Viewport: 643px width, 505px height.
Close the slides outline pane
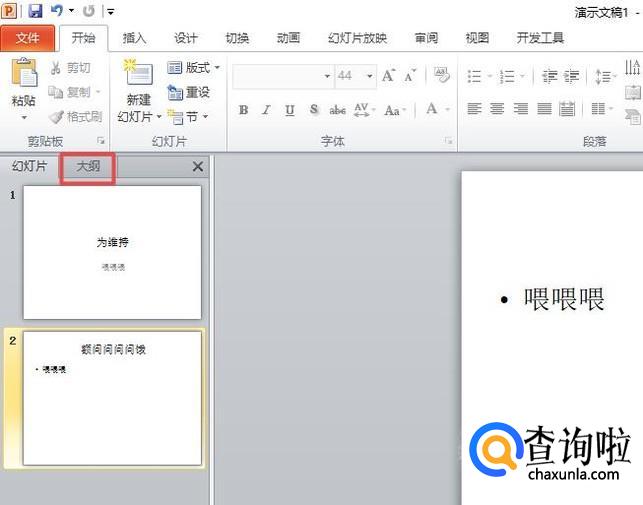coord(198,167)
